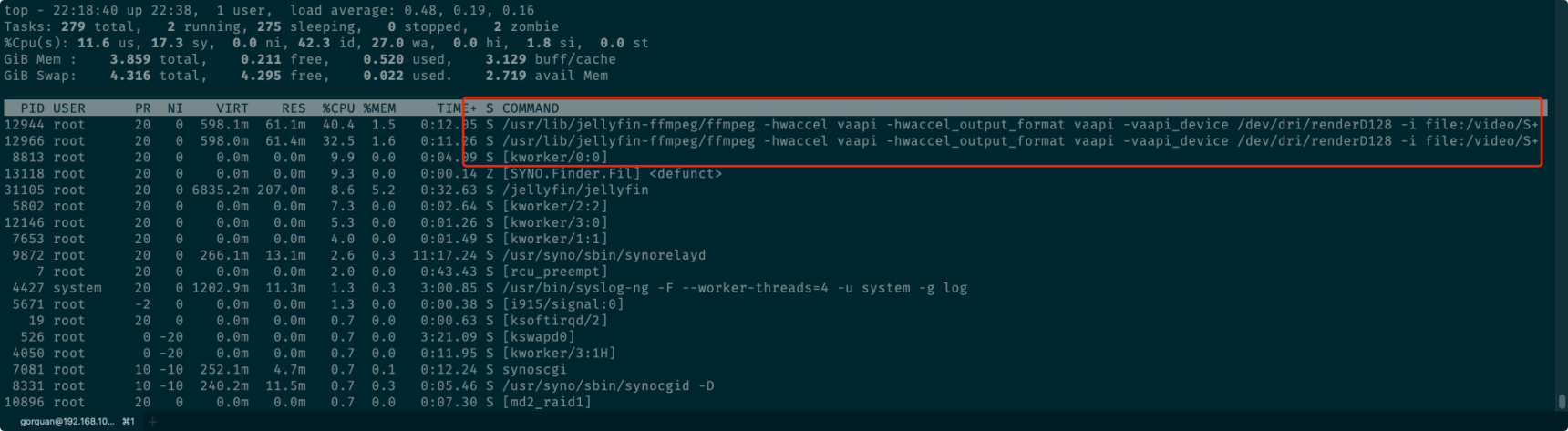1568x431 pixels.
Task: Click the terminal scrollbar thumb
Action: tap(1562, 402)
